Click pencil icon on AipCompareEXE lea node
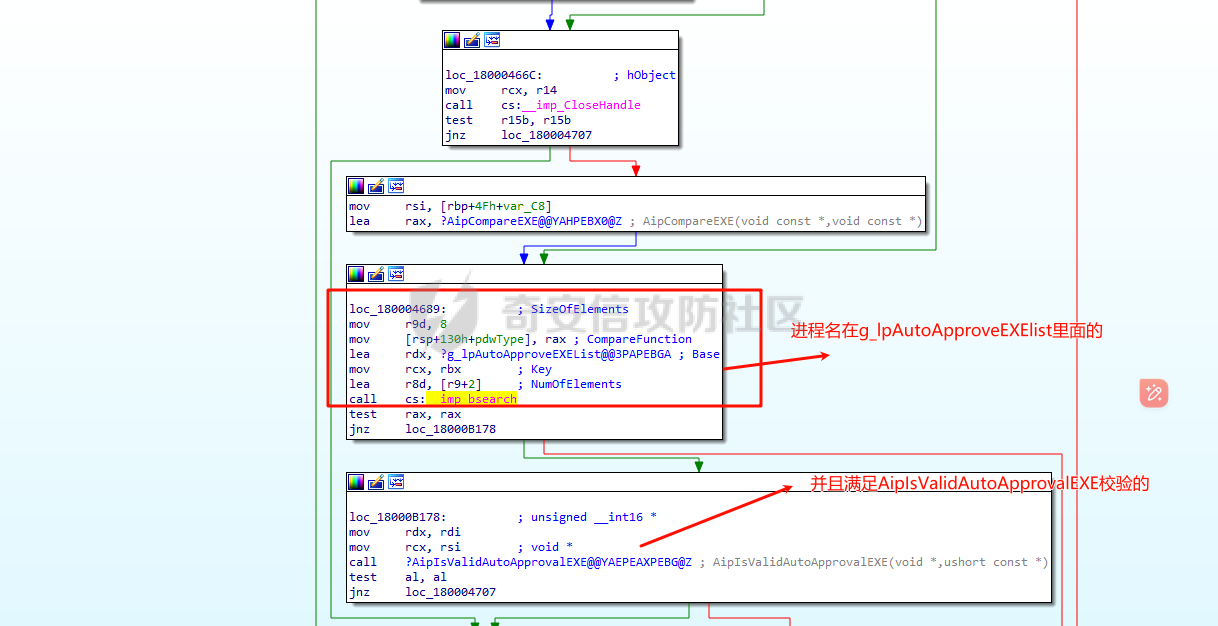This screenshot has height=626, width=1218. [x=376, y=186]
